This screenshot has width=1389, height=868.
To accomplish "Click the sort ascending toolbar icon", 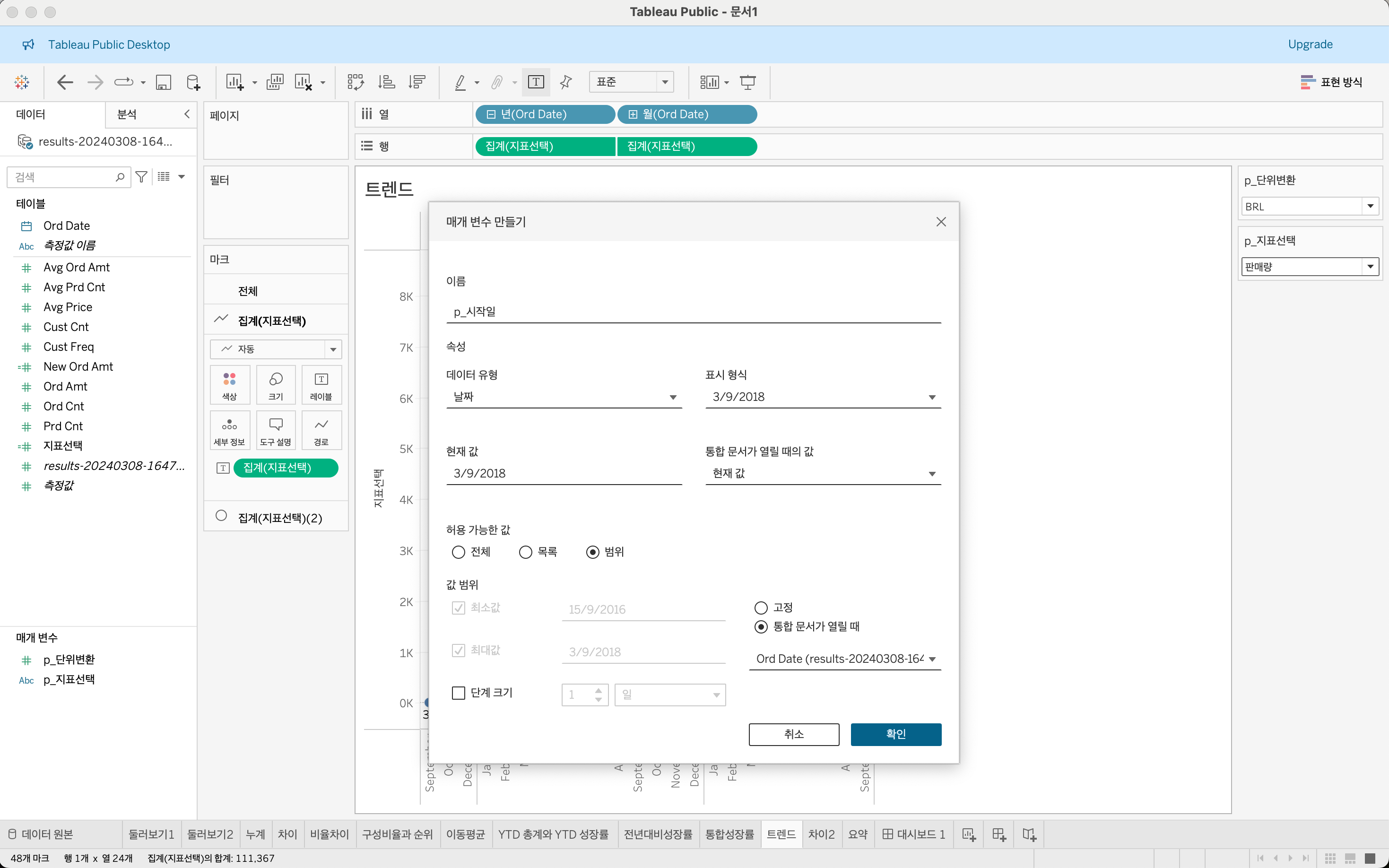I will click(x=386, y=82).
